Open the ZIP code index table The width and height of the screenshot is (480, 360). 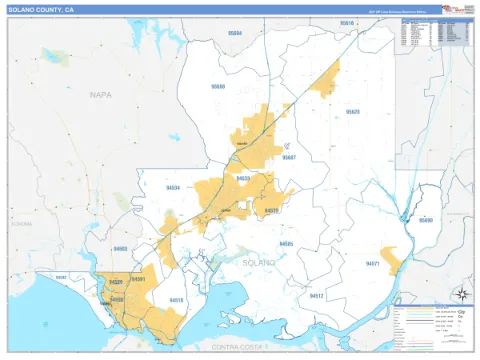click(x=437, y=32)
